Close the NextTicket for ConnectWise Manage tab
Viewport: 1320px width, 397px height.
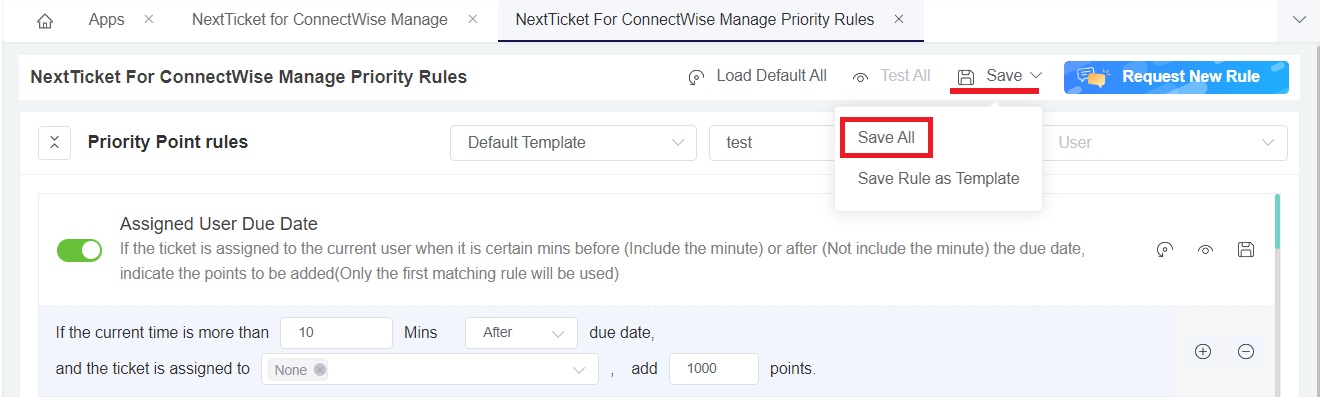click(473, 19)
